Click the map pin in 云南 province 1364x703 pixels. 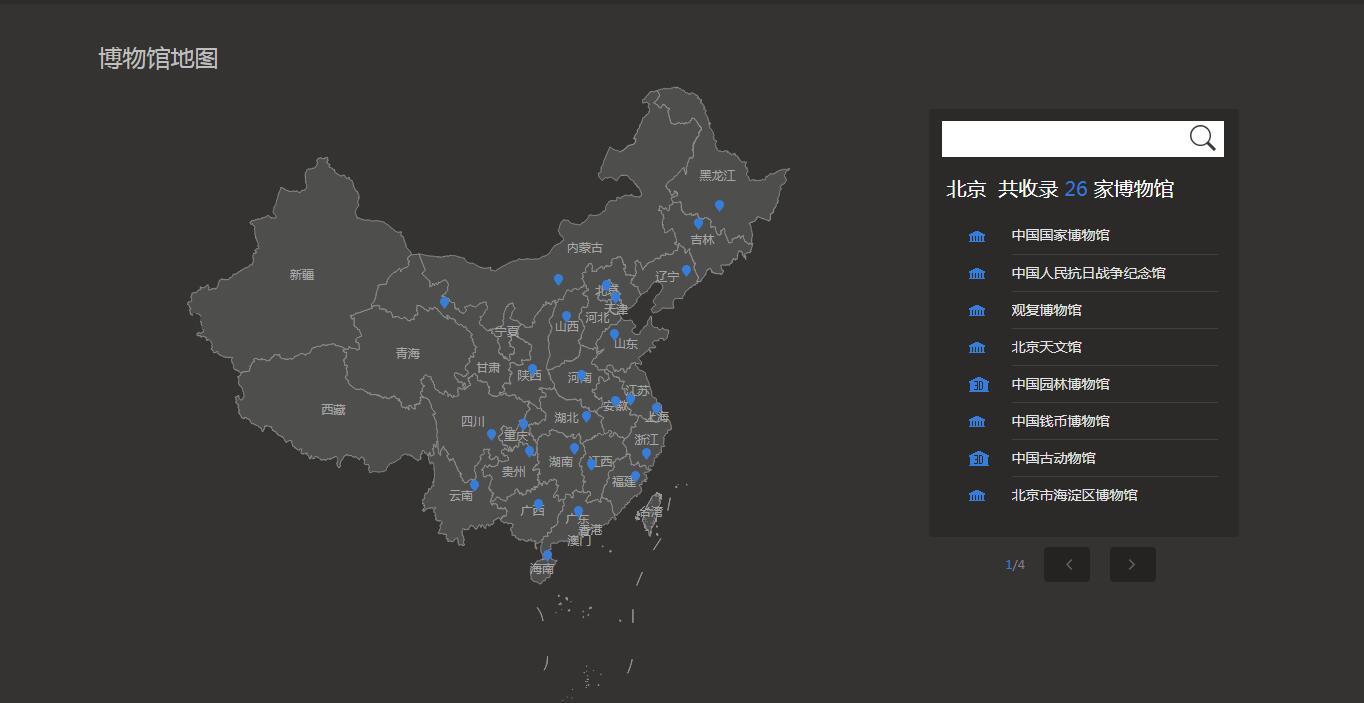(x=474, y=485)
